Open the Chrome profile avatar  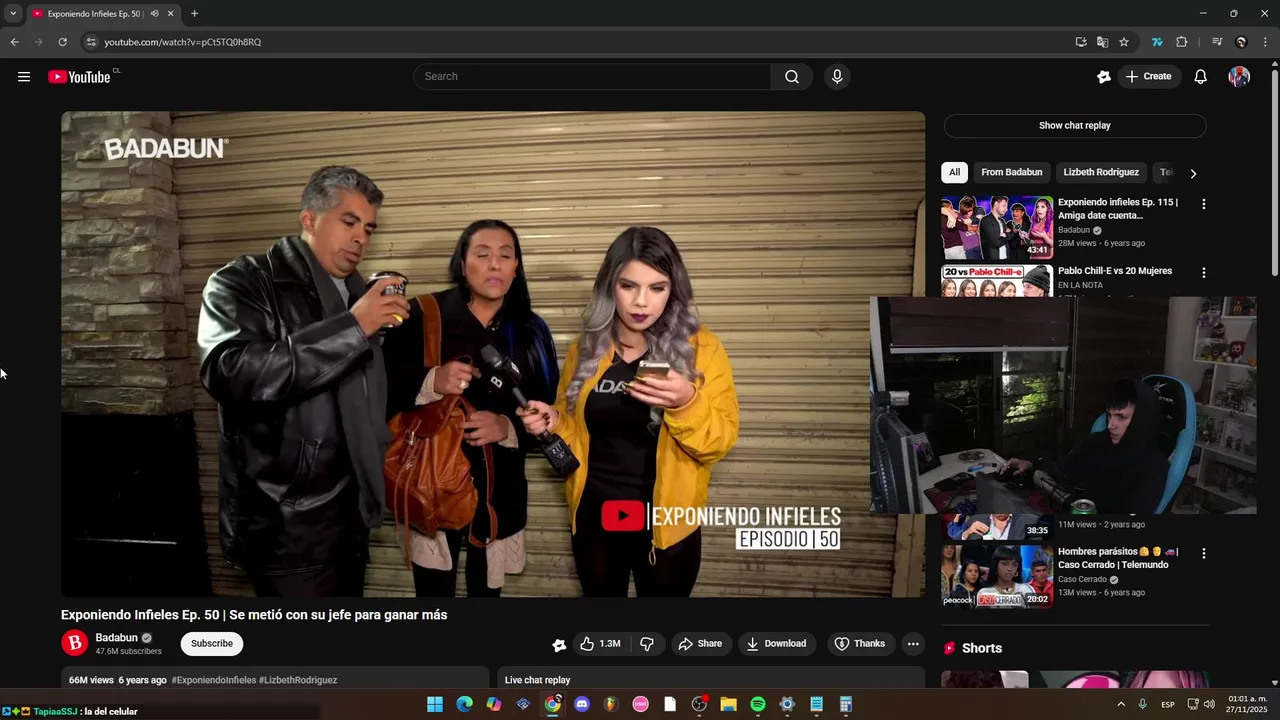click(1241, 42)
